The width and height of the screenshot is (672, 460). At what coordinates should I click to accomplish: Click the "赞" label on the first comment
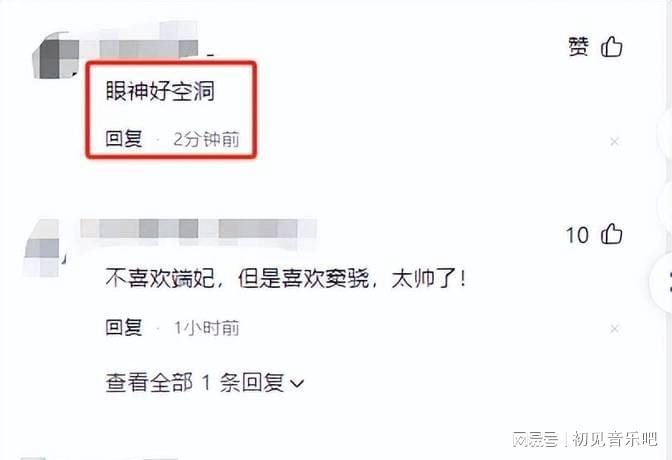(579, 46)
